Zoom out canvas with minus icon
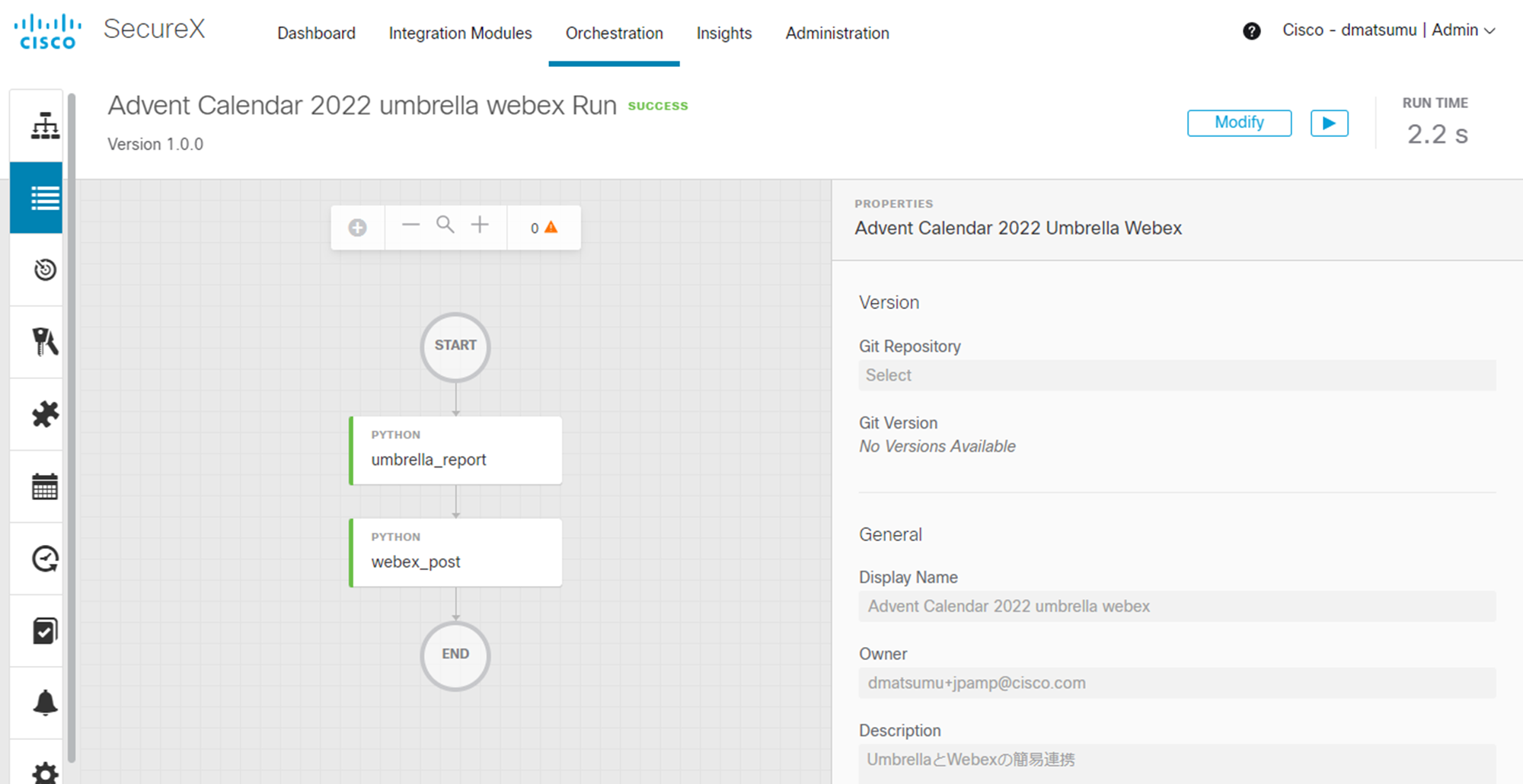This screenshot has height=784, width=1523. 411,225
